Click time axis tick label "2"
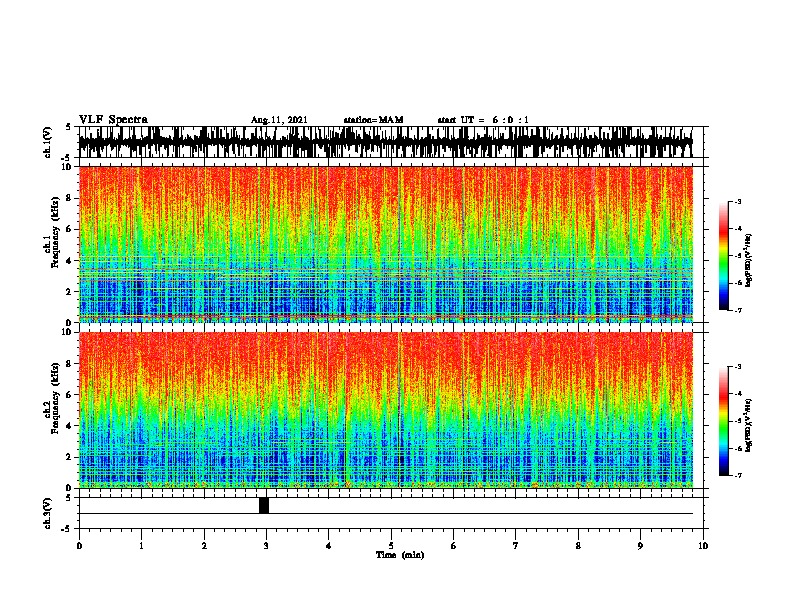Viewport: 792px width, 612px height. point(204,546)
